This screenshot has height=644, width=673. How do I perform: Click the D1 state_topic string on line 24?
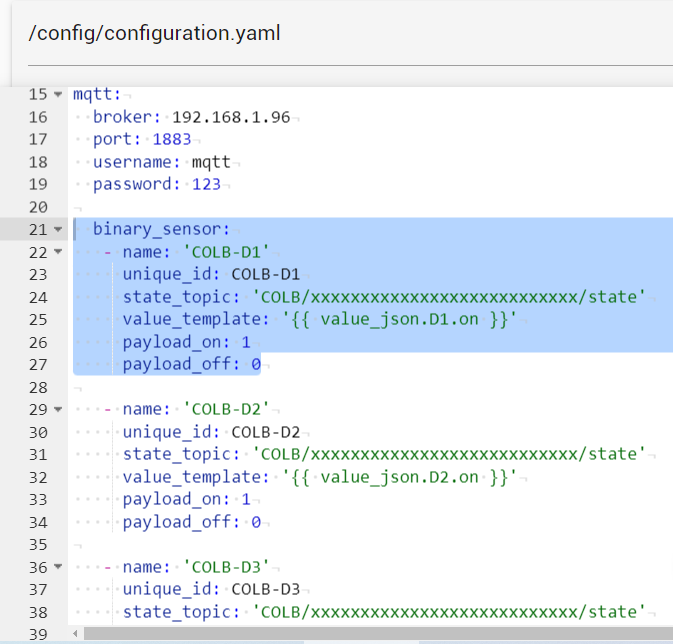[449, 297]
